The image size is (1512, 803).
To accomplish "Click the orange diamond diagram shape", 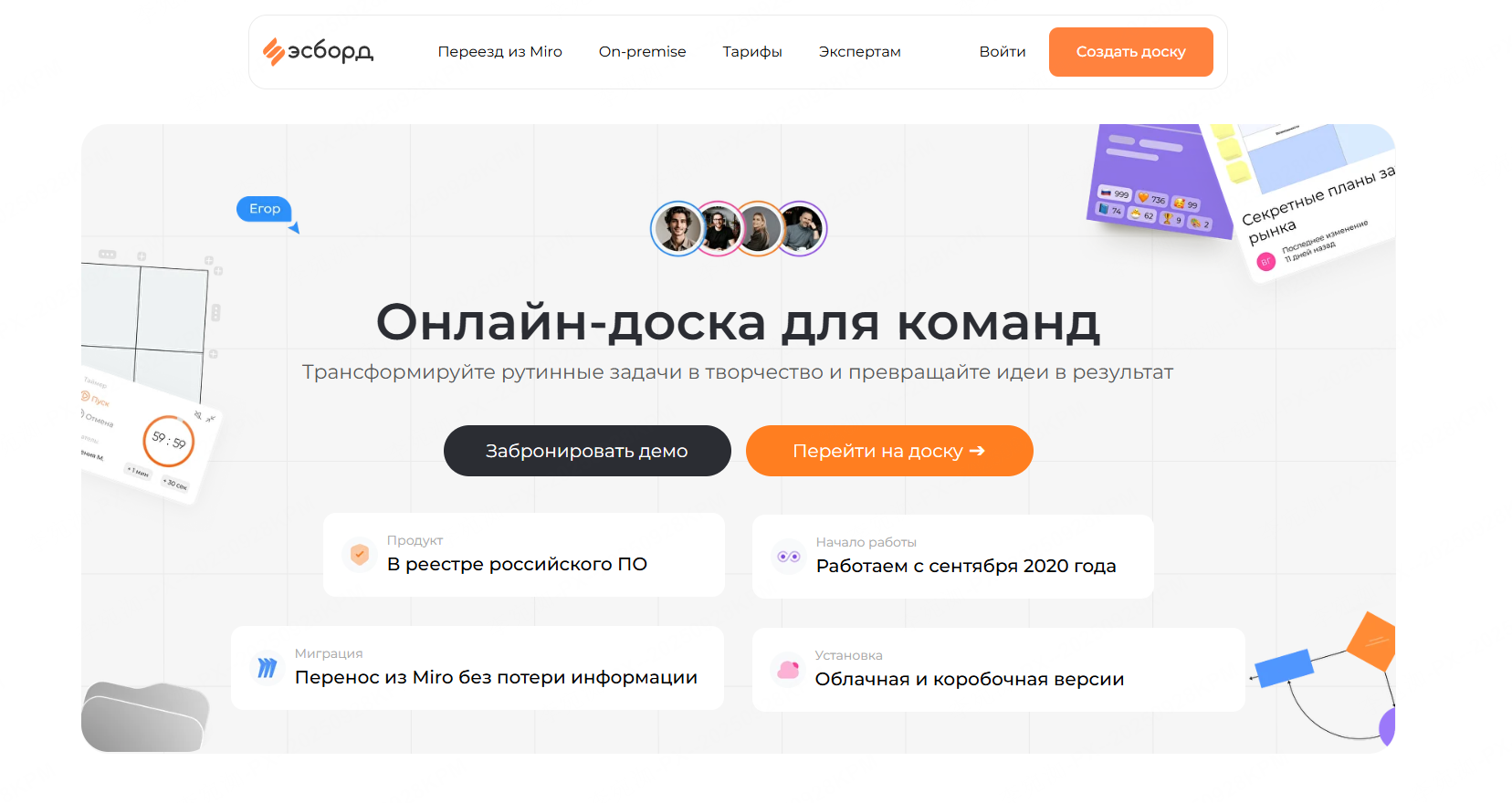I will [1372, 641].
